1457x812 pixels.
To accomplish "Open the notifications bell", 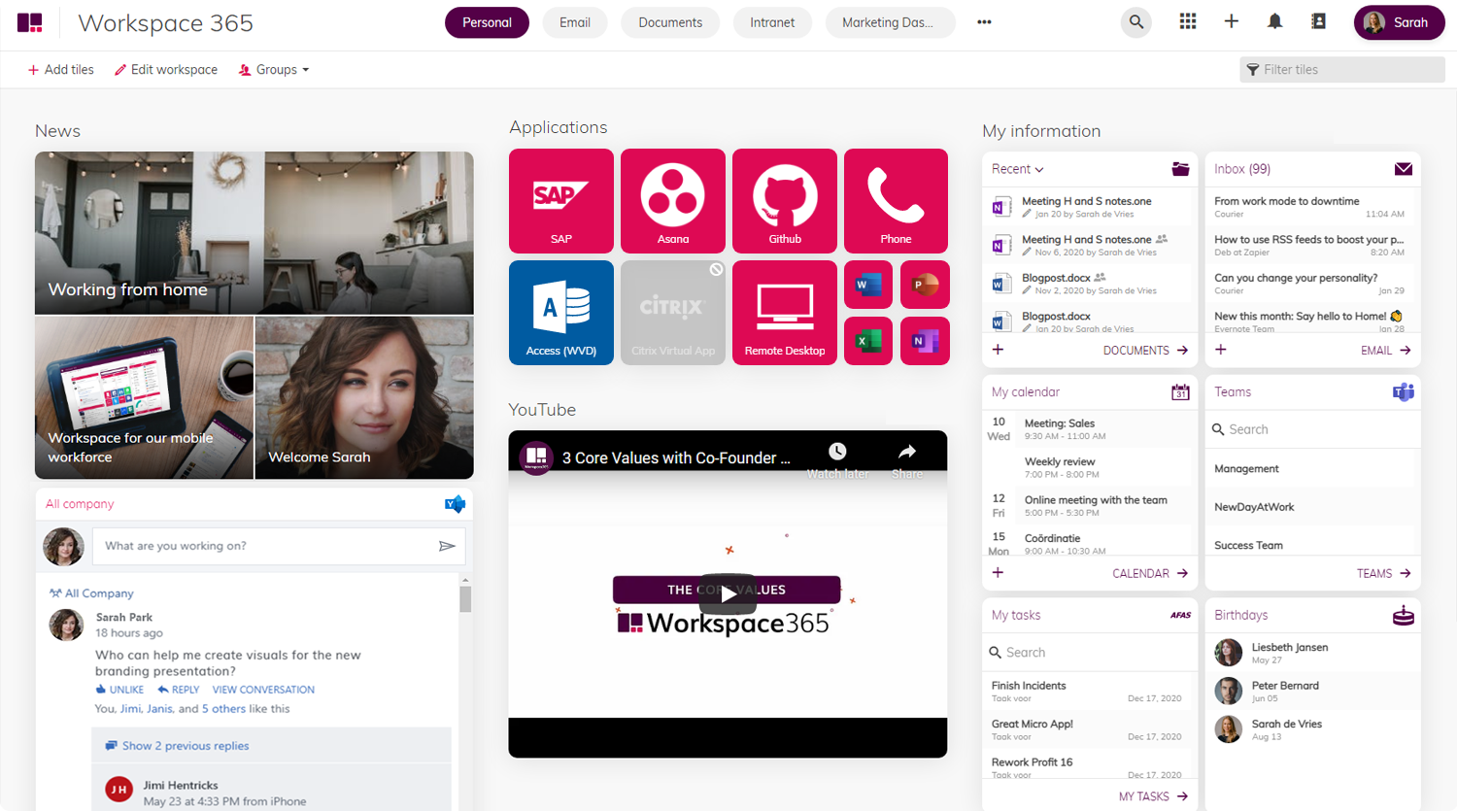I will (1274, 21).
